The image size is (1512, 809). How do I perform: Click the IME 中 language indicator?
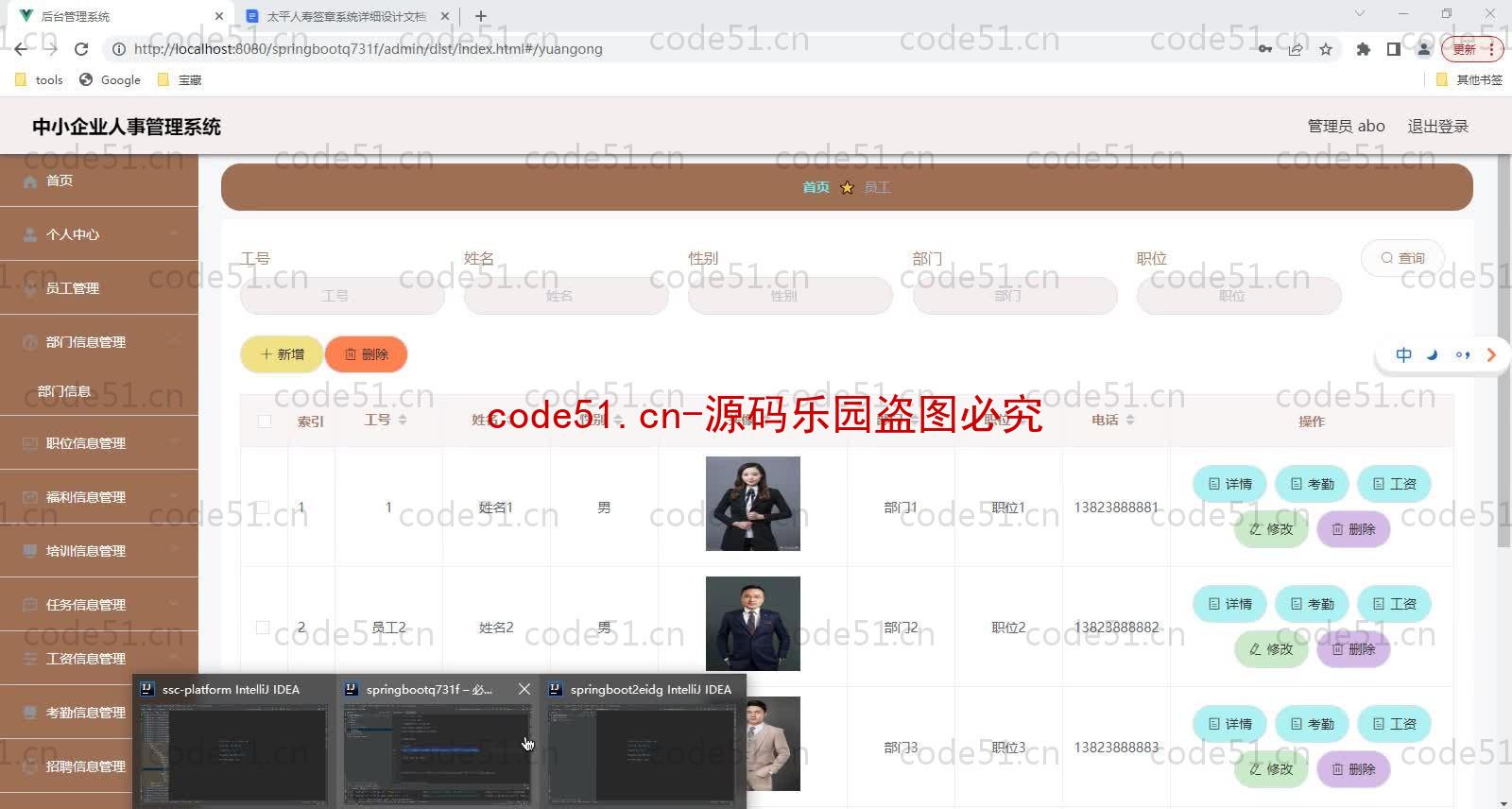(x=1403, y=355)
